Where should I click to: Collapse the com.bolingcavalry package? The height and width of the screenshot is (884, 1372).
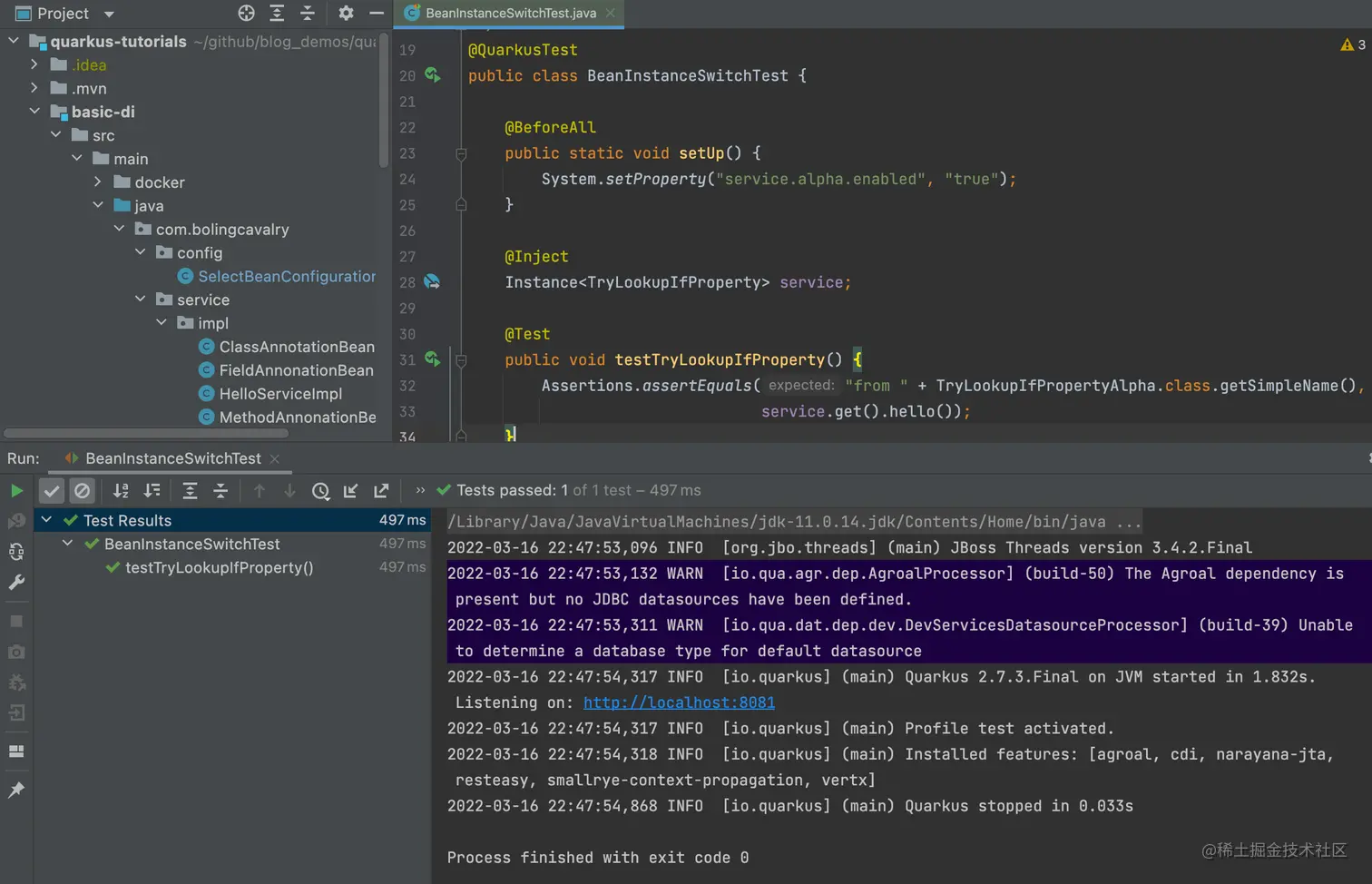[x=119, y=230]
